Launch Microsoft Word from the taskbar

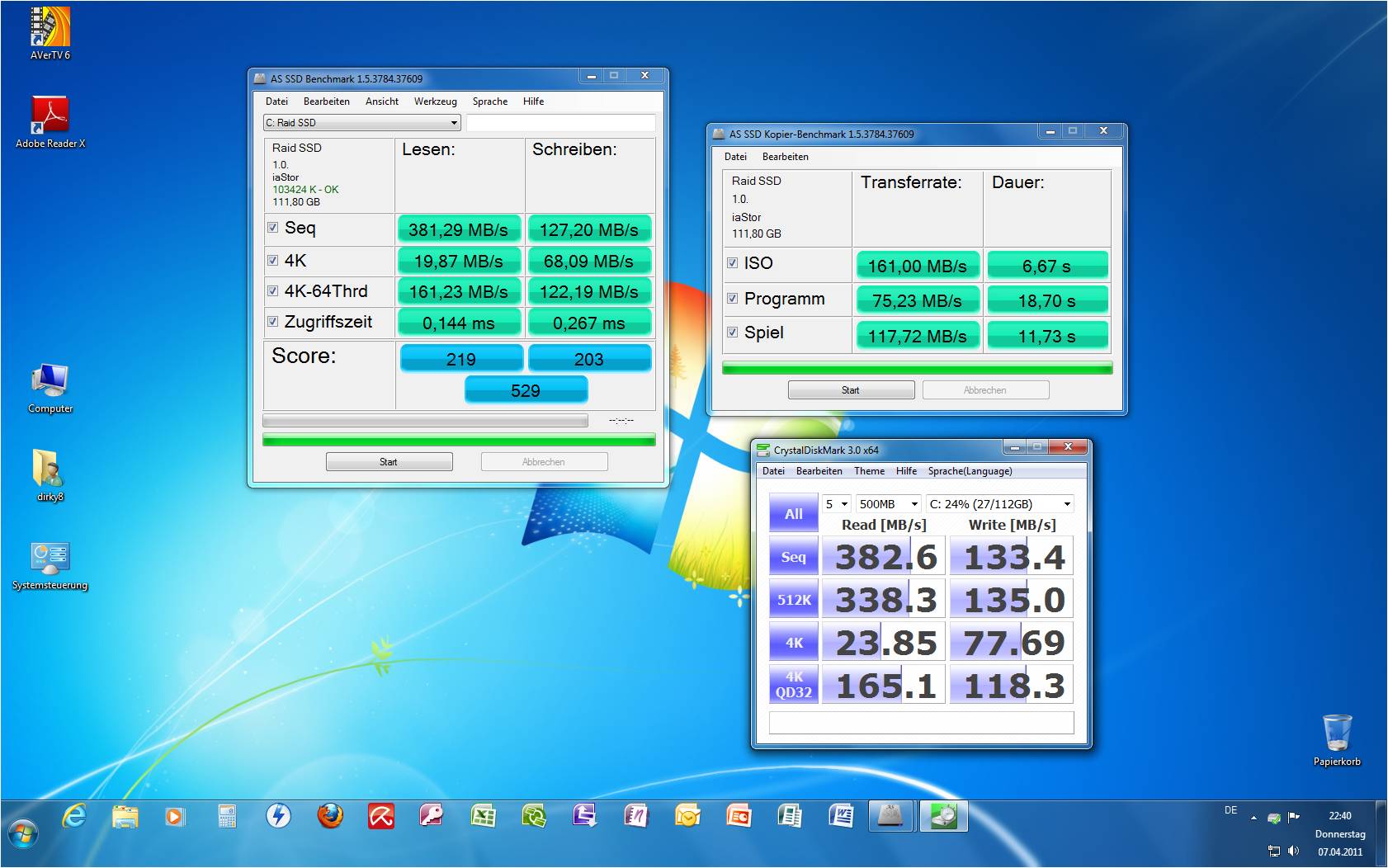coord(841,817)
